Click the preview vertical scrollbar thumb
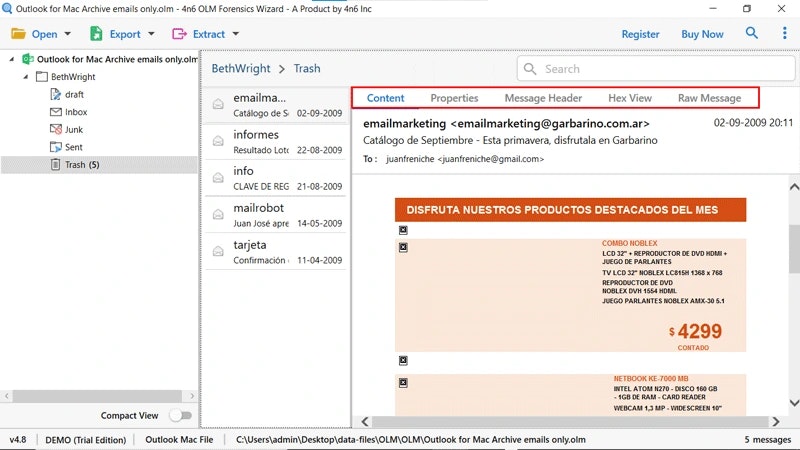The height and width of the screenshot is (450, 800). point(794,249)
